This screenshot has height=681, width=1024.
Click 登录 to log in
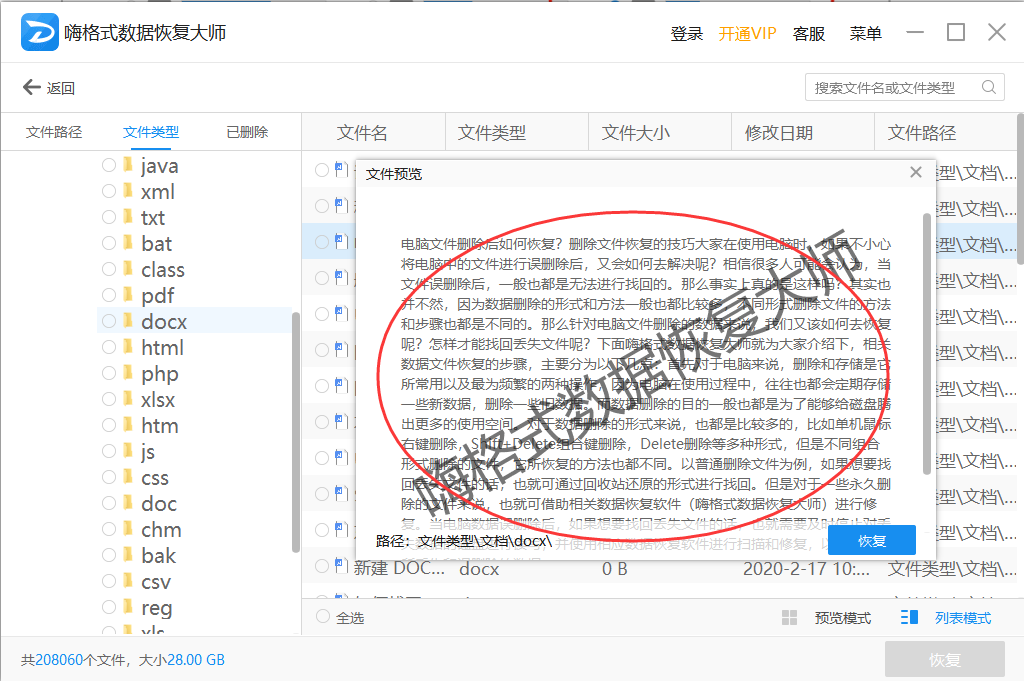[686, 33]
